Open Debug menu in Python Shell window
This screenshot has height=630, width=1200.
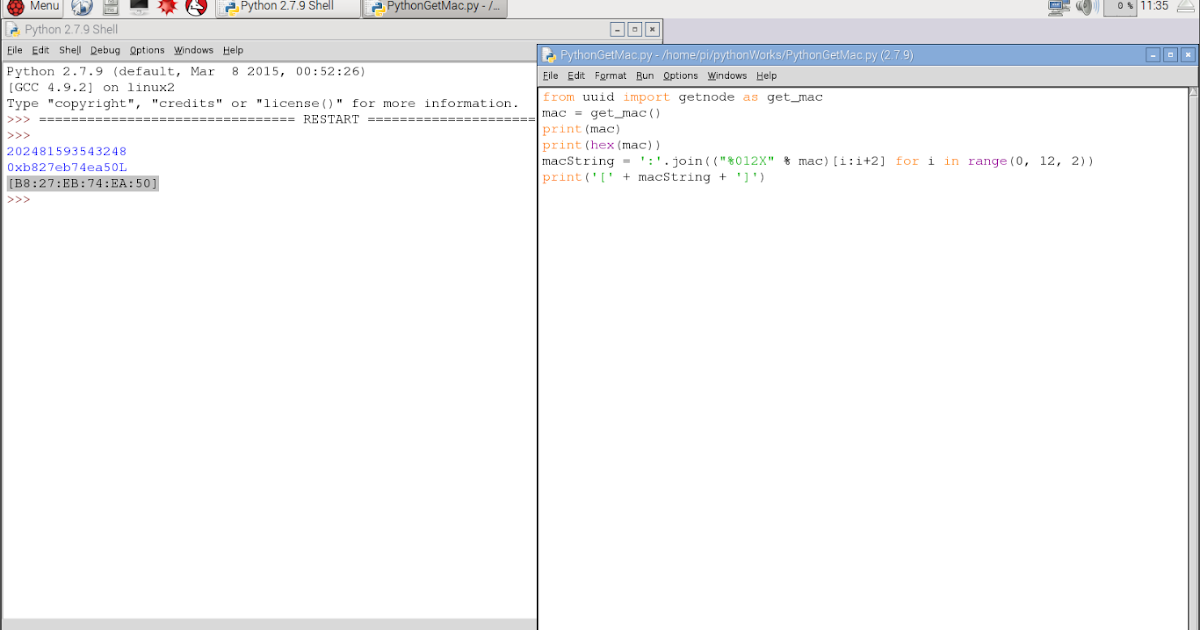coord(105,50)
